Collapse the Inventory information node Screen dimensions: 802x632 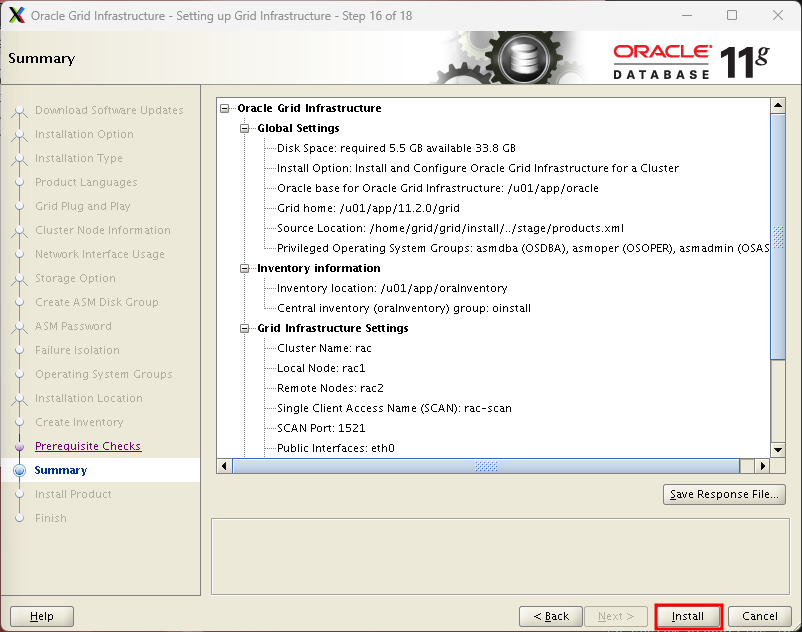tap(244, 268)
